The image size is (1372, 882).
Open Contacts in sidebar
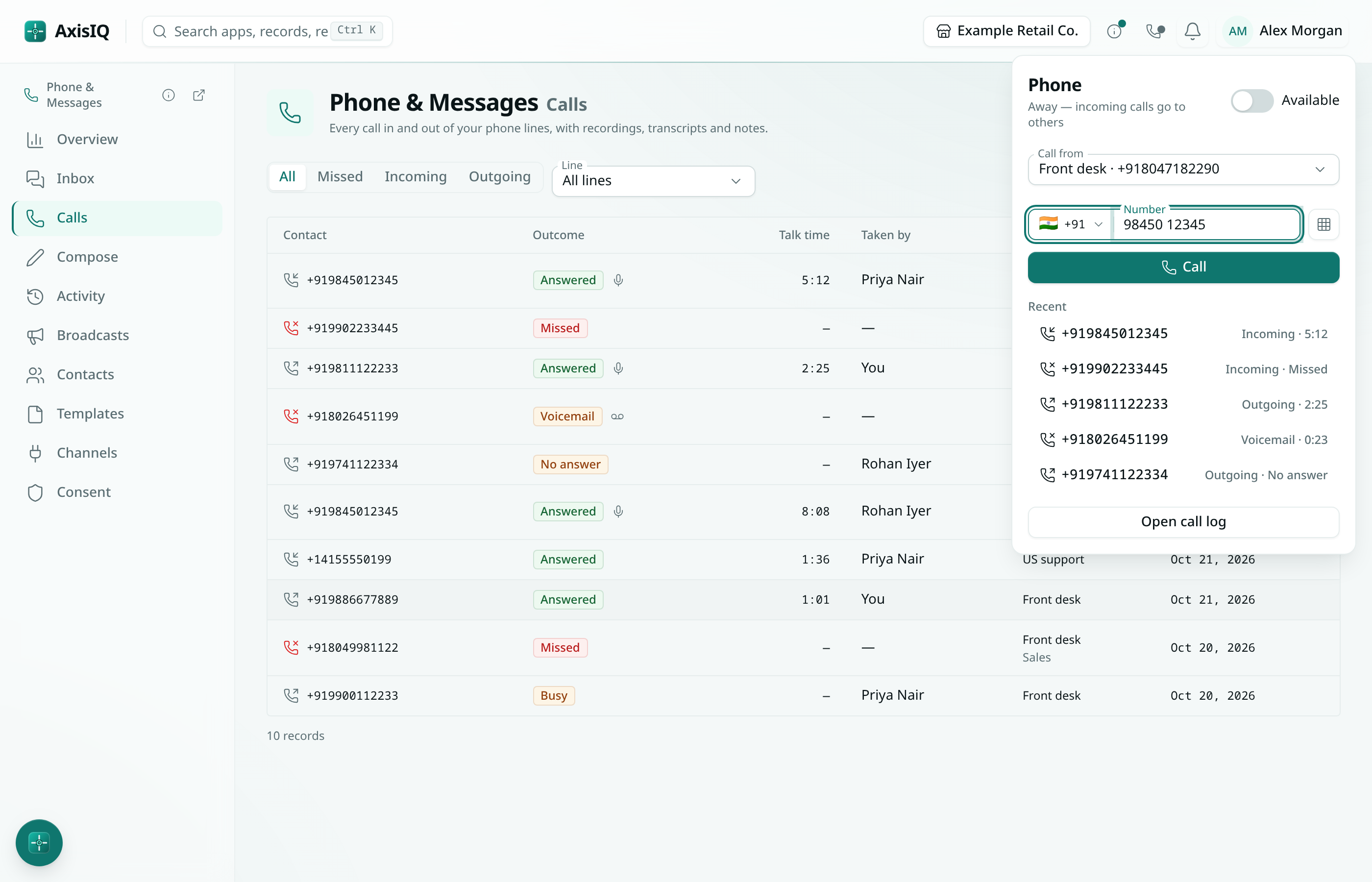coord(117,374)
